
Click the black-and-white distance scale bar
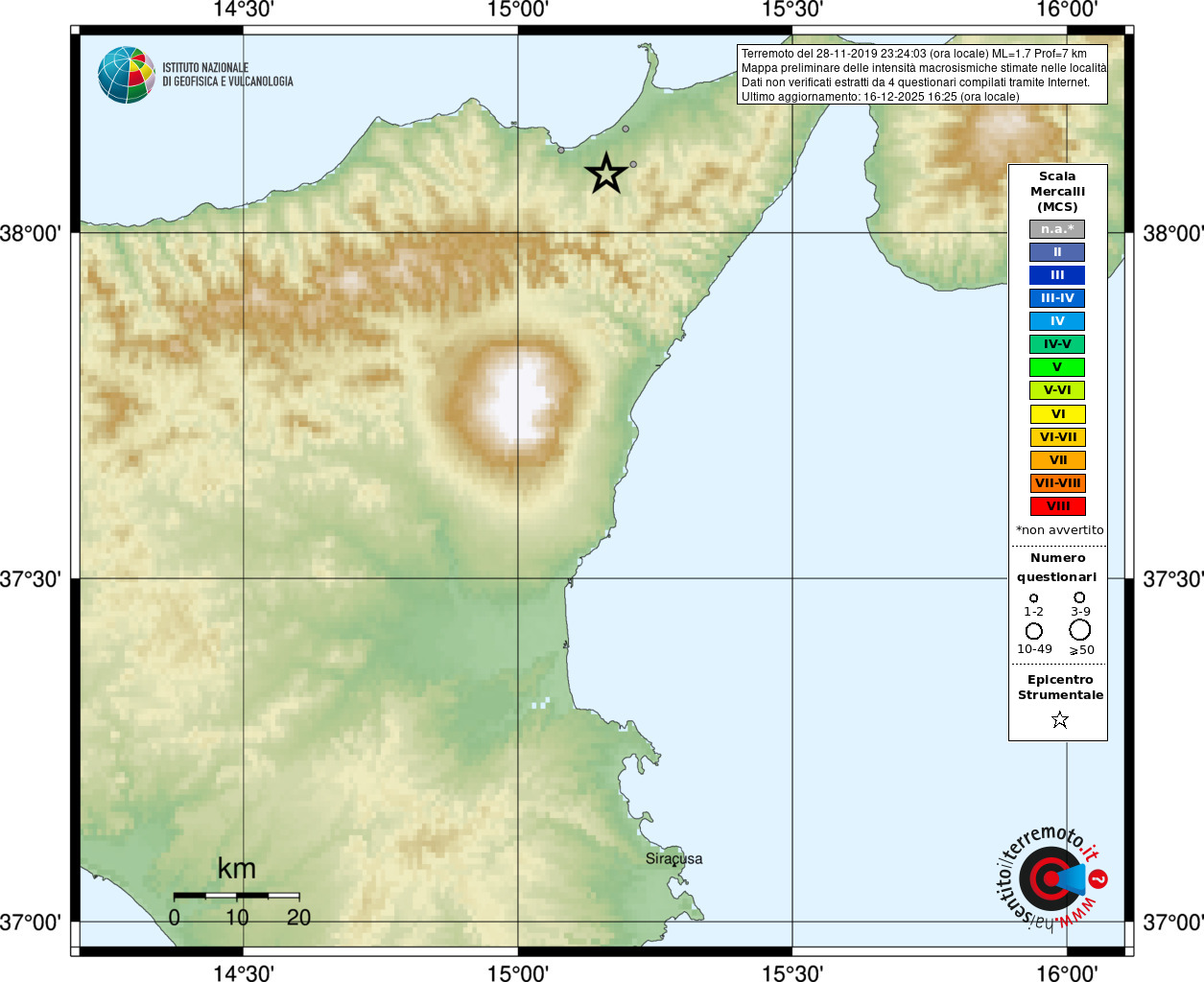[x=236, y=896]
